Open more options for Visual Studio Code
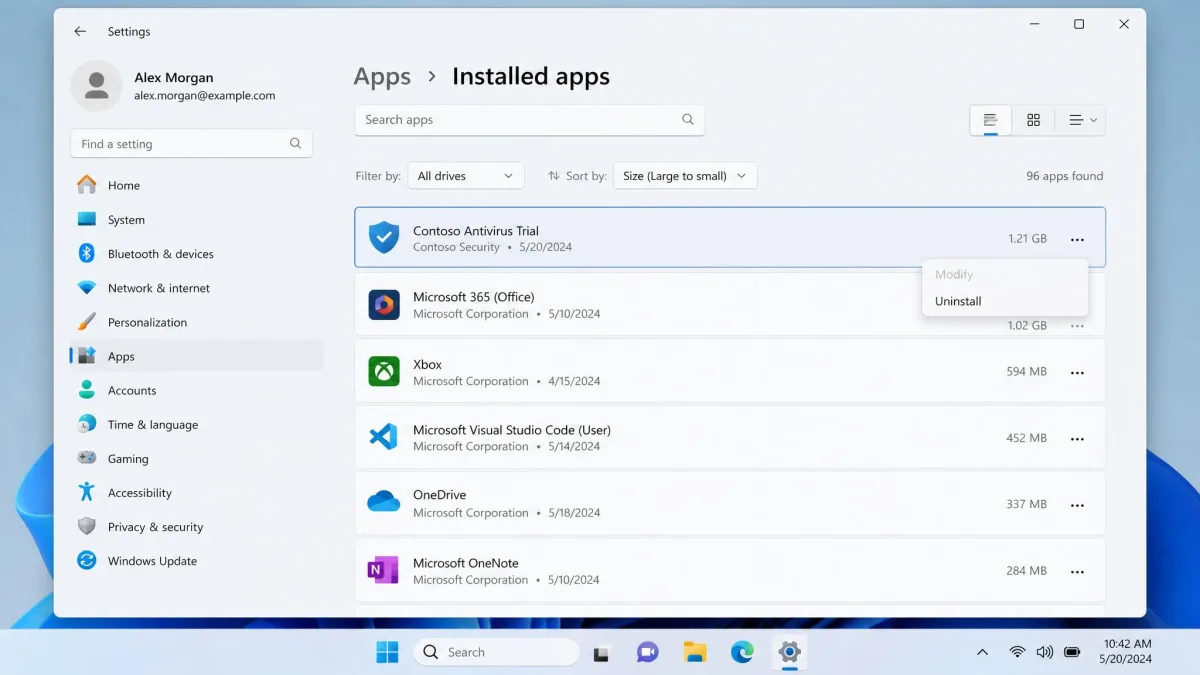The width and height of the screenshot is (1200, 675). tap(1077, 438)
